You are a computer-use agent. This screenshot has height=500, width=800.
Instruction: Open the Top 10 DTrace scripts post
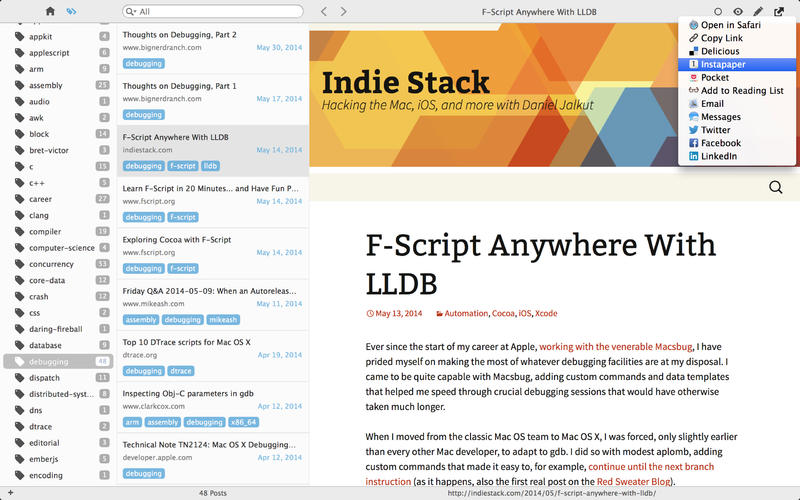[213, 356]
